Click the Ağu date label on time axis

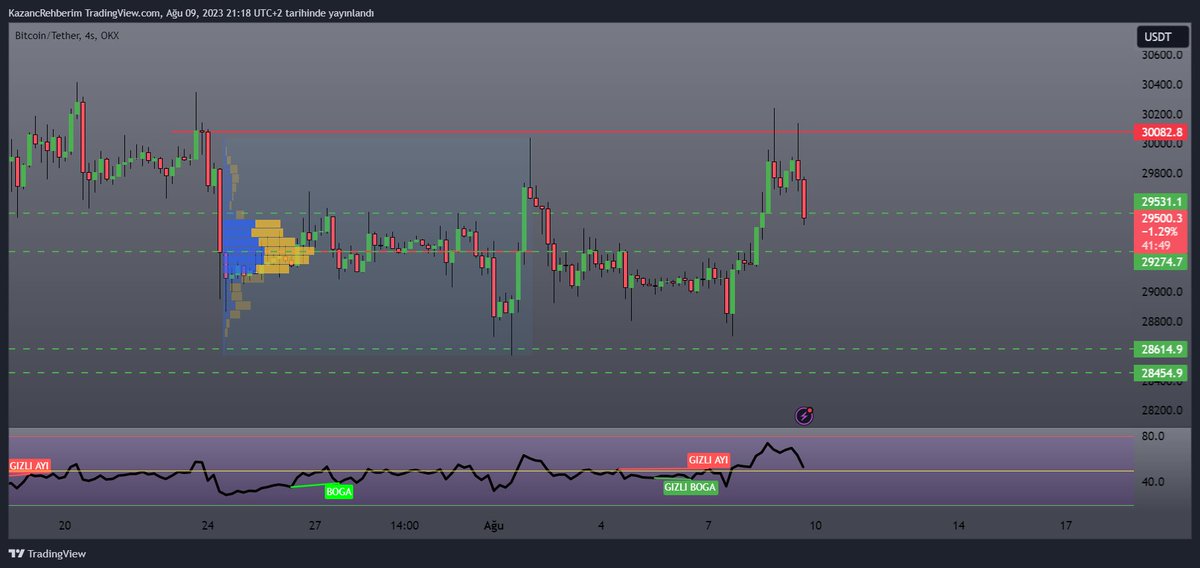coord(492,525)
